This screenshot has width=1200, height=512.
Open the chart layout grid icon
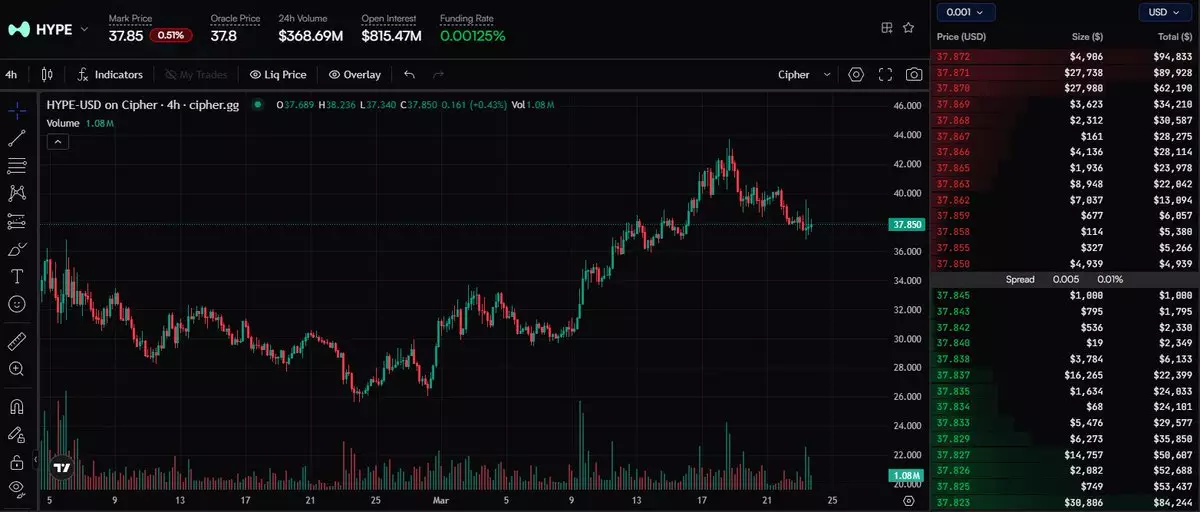(887, 28)
